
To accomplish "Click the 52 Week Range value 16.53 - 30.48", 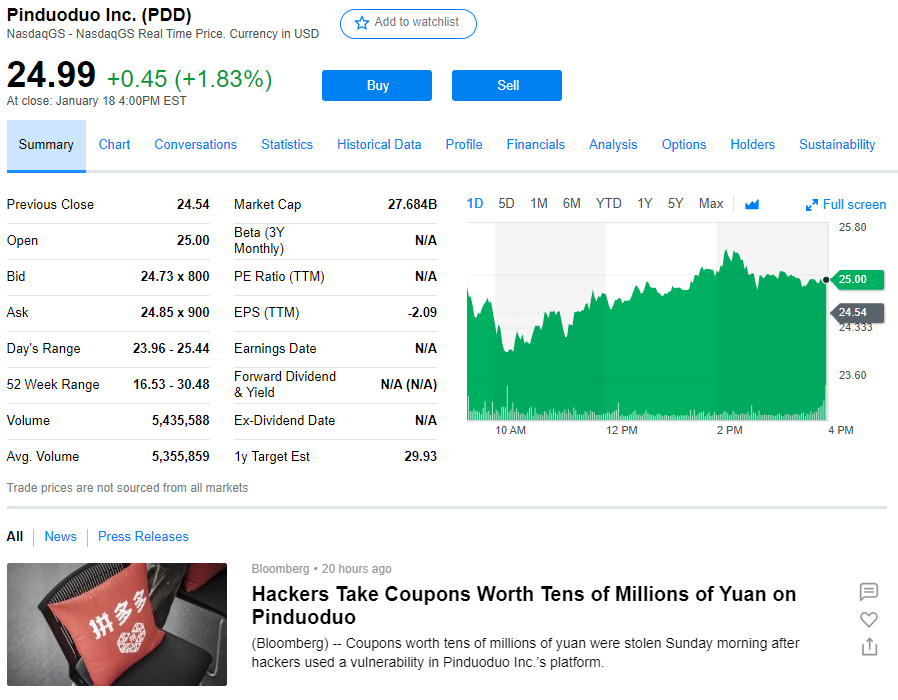I will tap(171, 384).
